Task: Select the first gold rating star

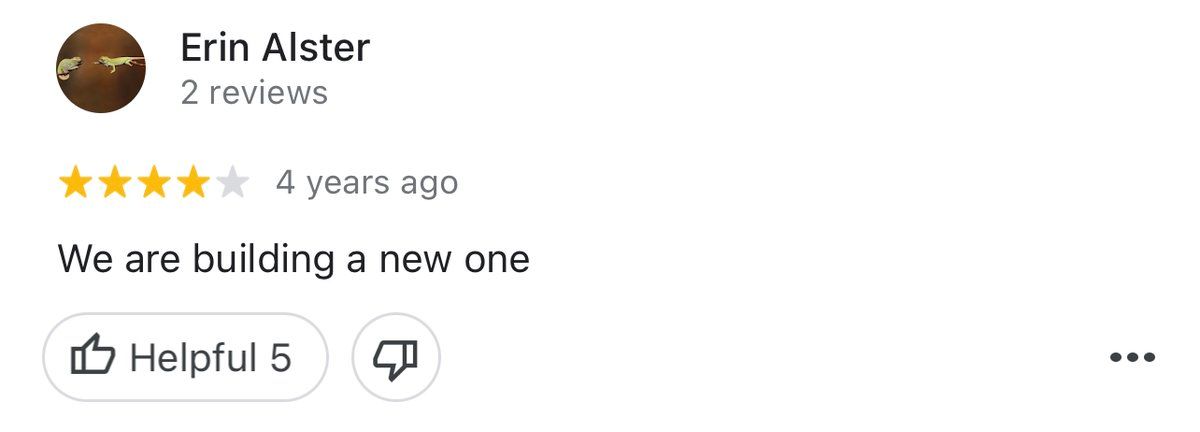Action: tap(75, 183)
